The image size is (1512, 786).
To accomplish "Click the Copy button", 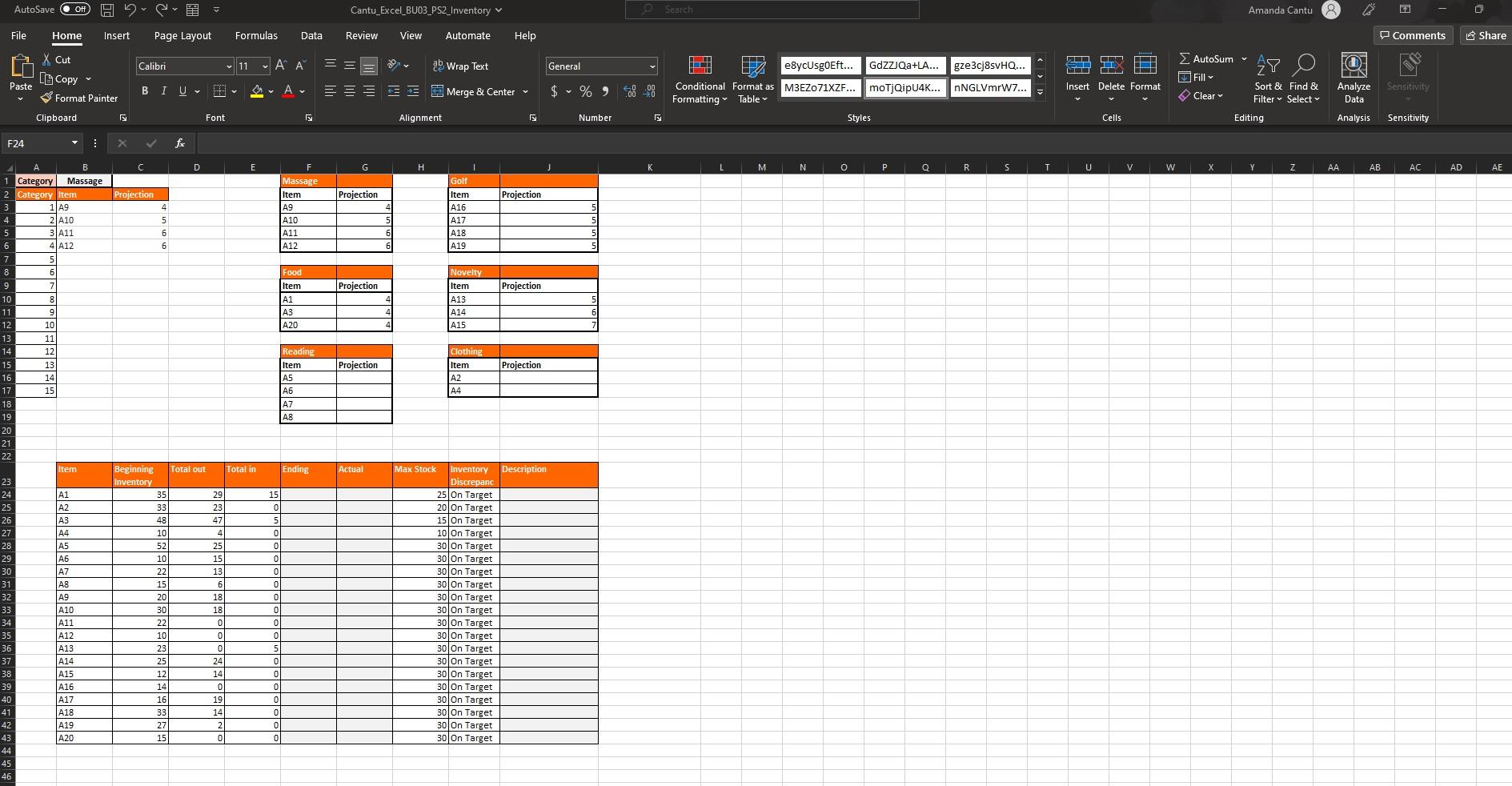I will pos(60,79).
